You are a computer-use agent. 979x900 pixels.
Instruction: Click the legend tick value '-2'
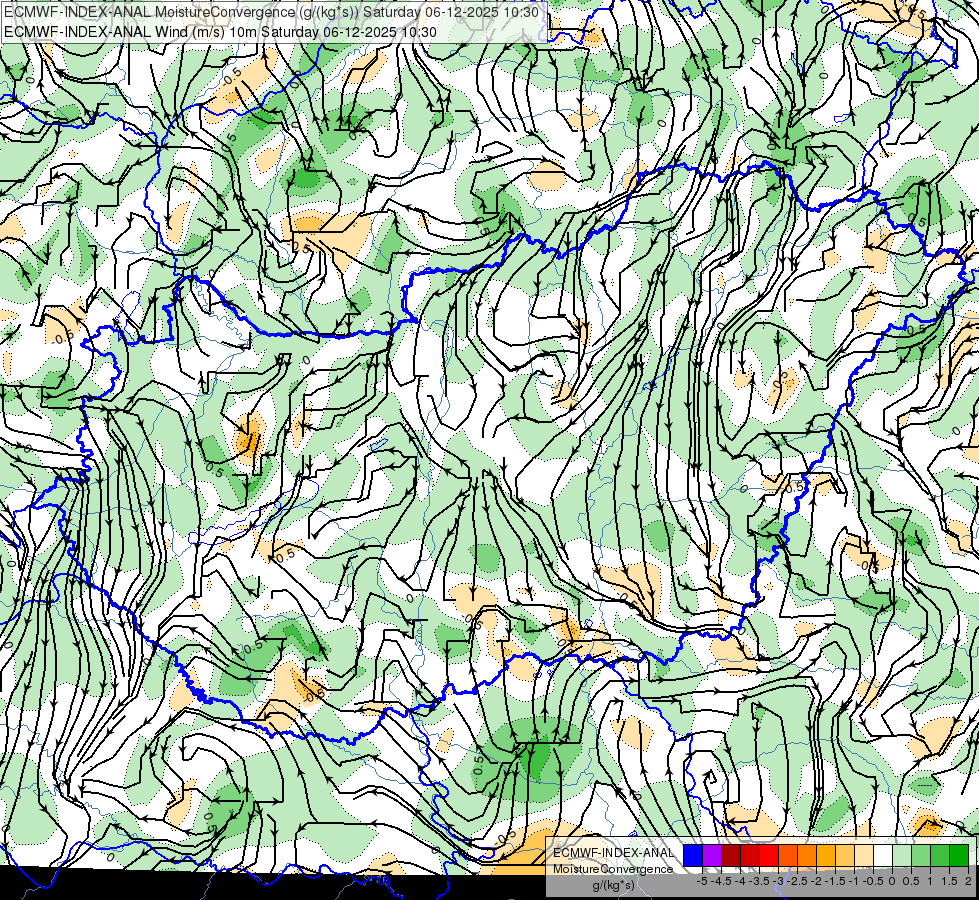[816, 881]
